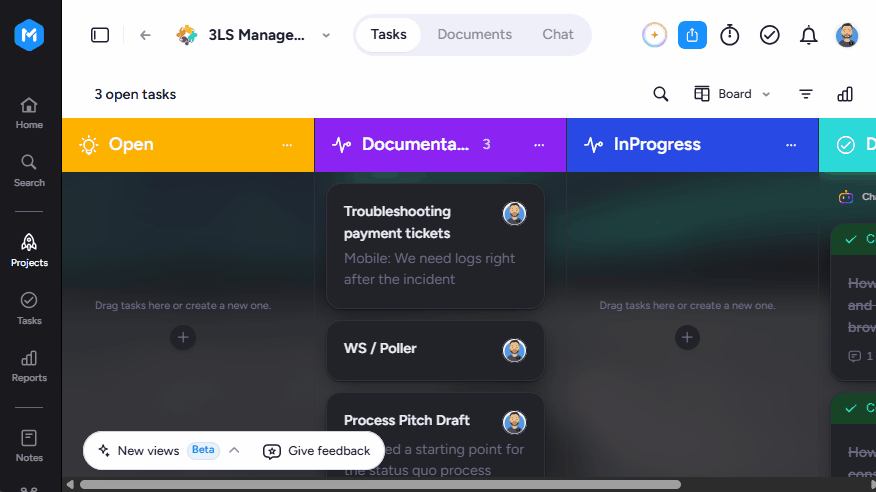Click the Documentation column header title
Image resolution: width=876 pixels, height=492 pixels.
[x=415, y=144]
